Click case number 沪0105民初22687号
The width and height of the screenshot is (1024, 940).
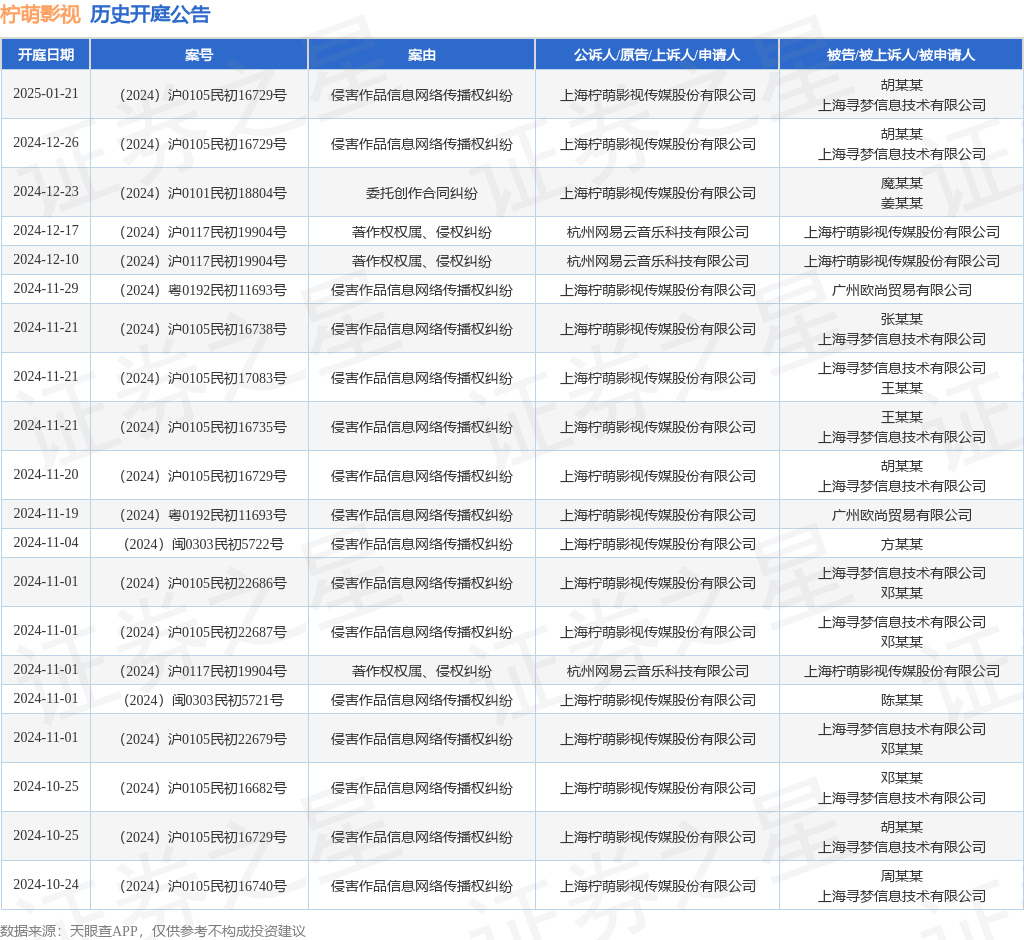[203, 632]
